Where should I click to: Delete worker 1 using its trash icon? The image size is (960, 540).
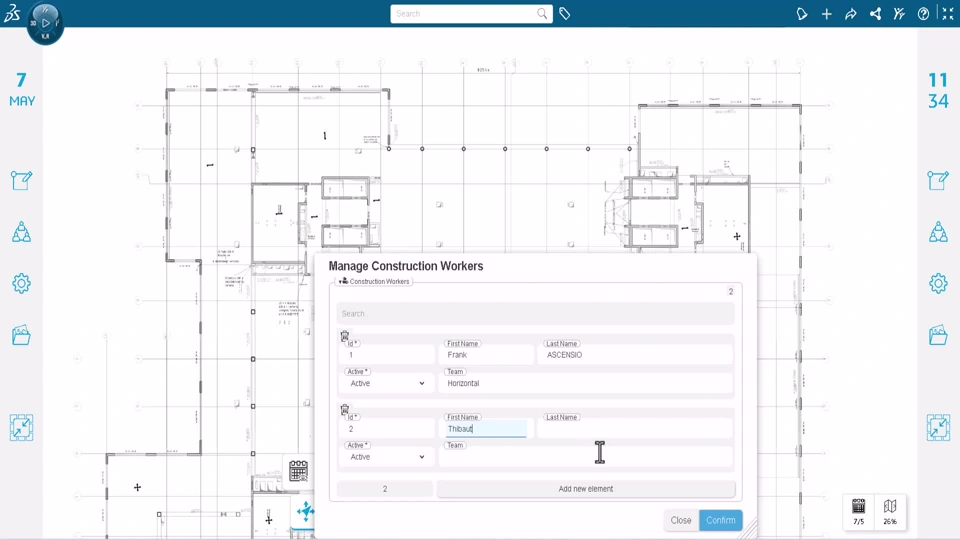tap(345, 336)
